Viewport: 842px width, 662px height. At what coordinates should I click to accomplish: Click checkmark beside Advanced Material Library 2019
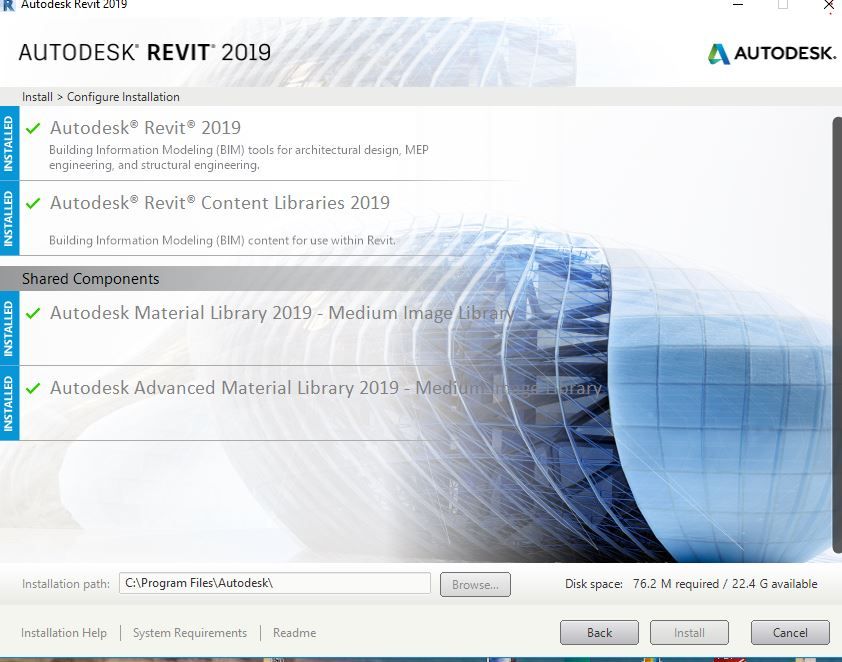click(33, 388)
